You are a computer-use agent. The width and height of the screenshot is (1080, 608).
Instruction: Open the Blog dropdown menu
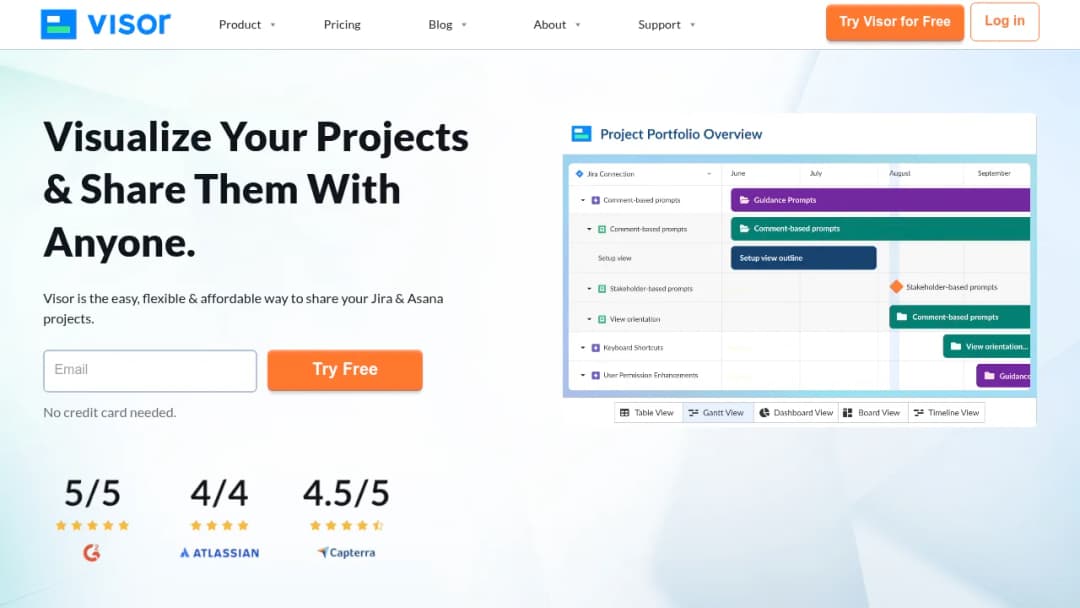pos(447,25)
